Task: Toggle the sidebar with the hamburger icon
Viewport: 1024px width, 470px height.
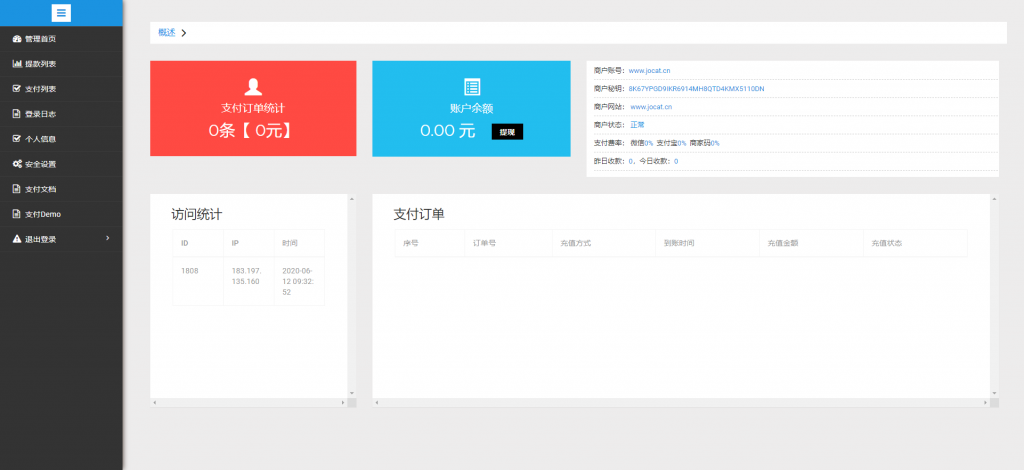Action: pyautogui.click(x=61, y=13)
